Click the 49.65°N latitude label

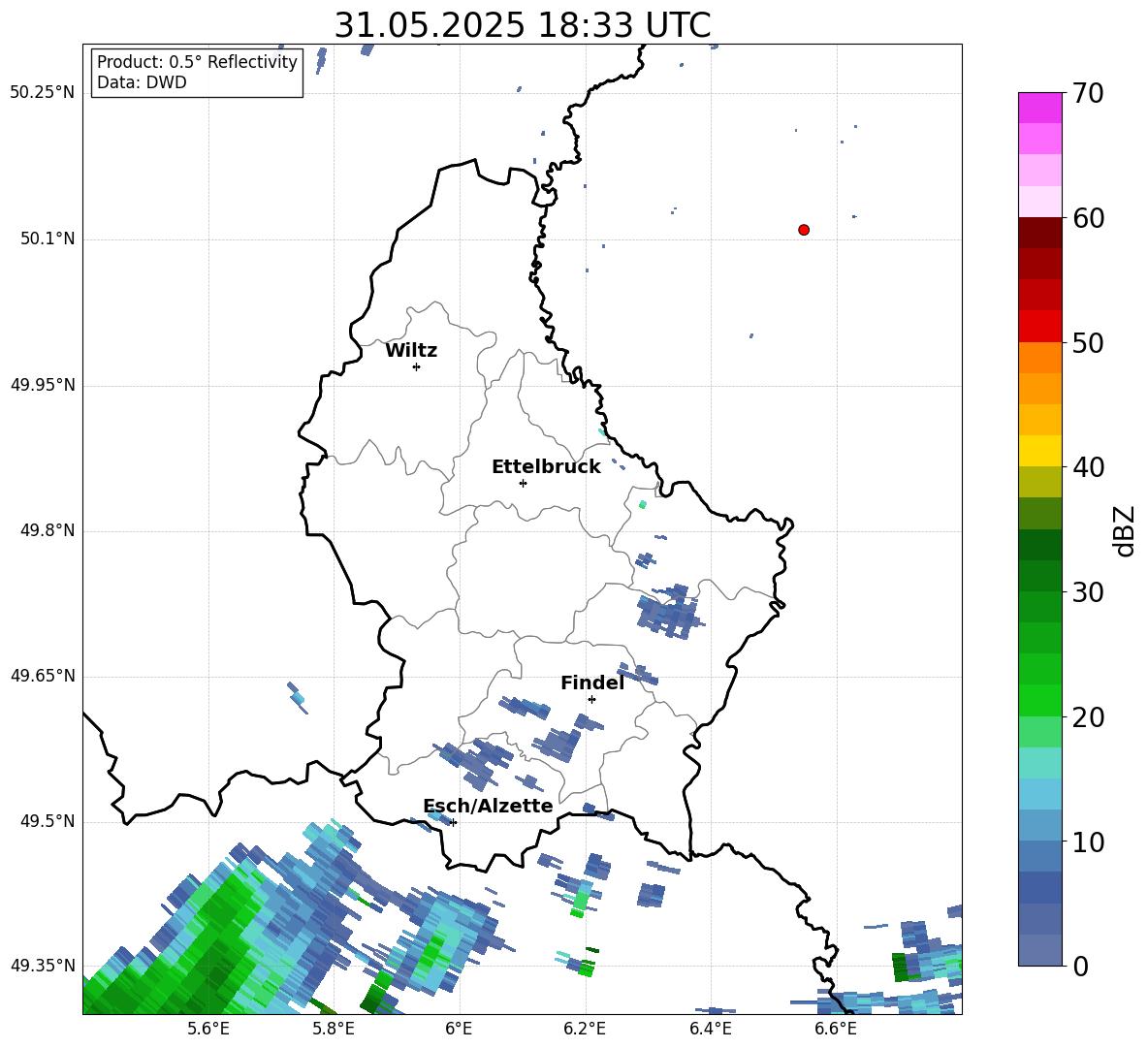coord(43,676)
